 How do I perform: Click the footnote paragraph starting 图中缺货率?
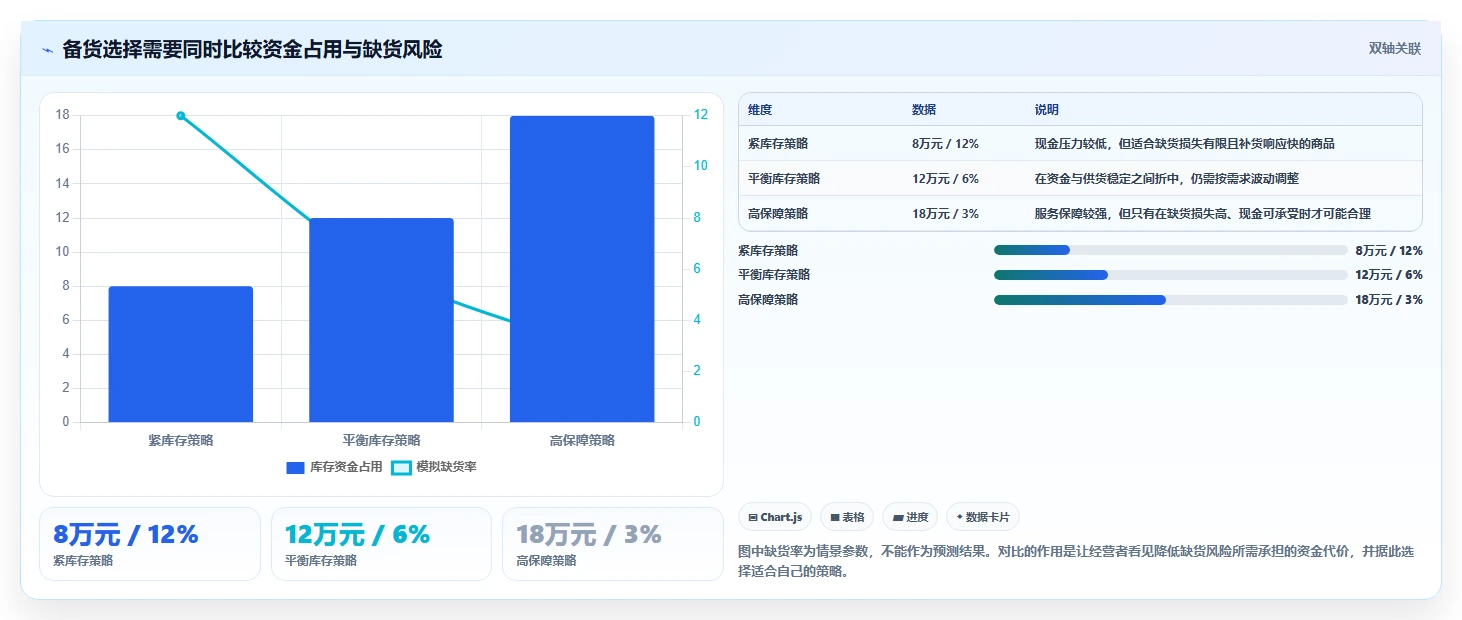click(x=1075, y=562)
